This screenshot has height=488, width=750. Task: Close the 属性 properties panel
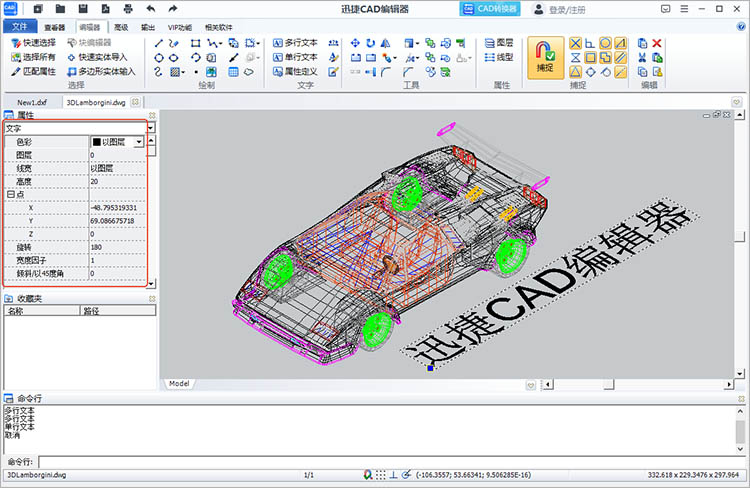(x=152, y=115)
